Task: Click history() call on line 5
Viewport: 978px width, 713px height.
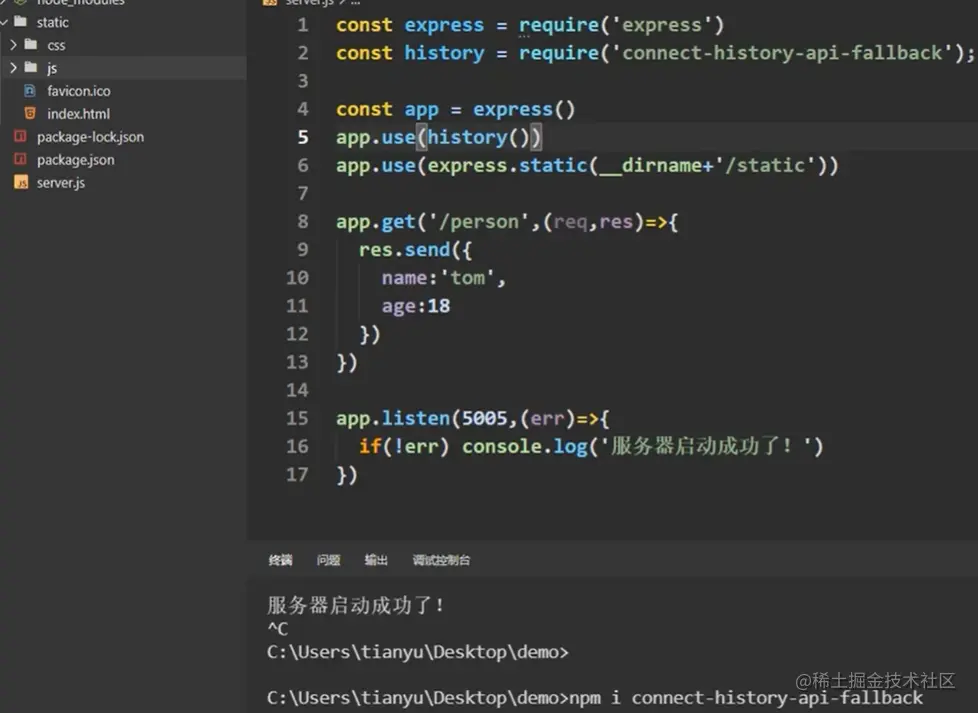Action: [478, 137]
